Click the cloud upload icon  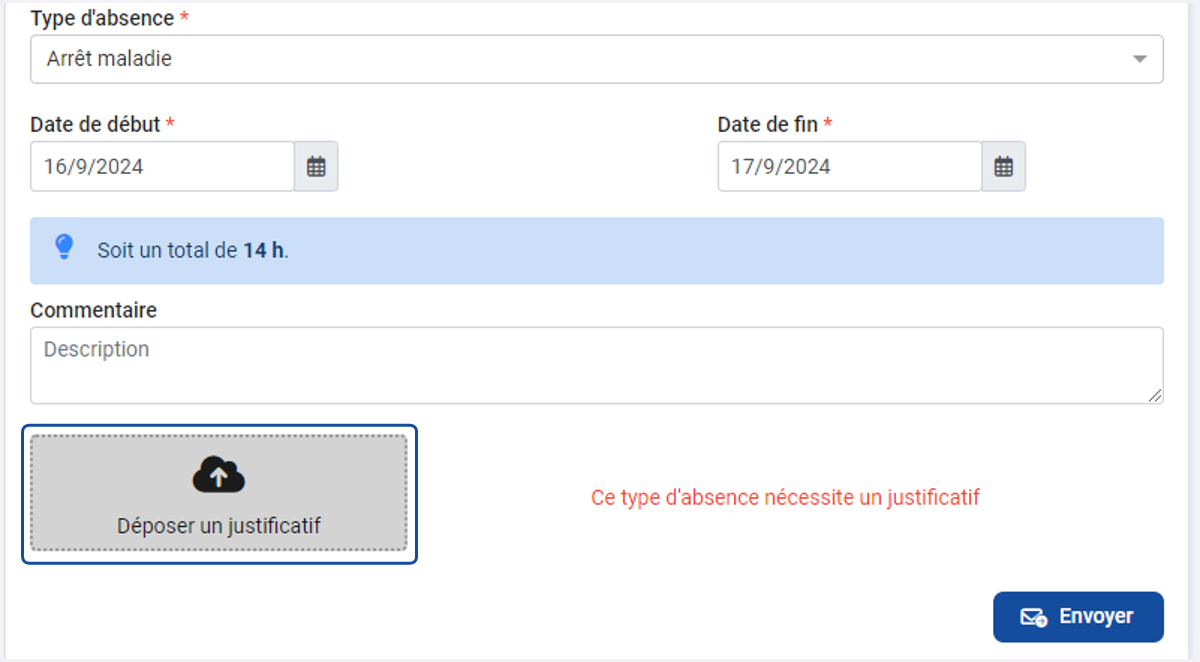coord(219,475)
